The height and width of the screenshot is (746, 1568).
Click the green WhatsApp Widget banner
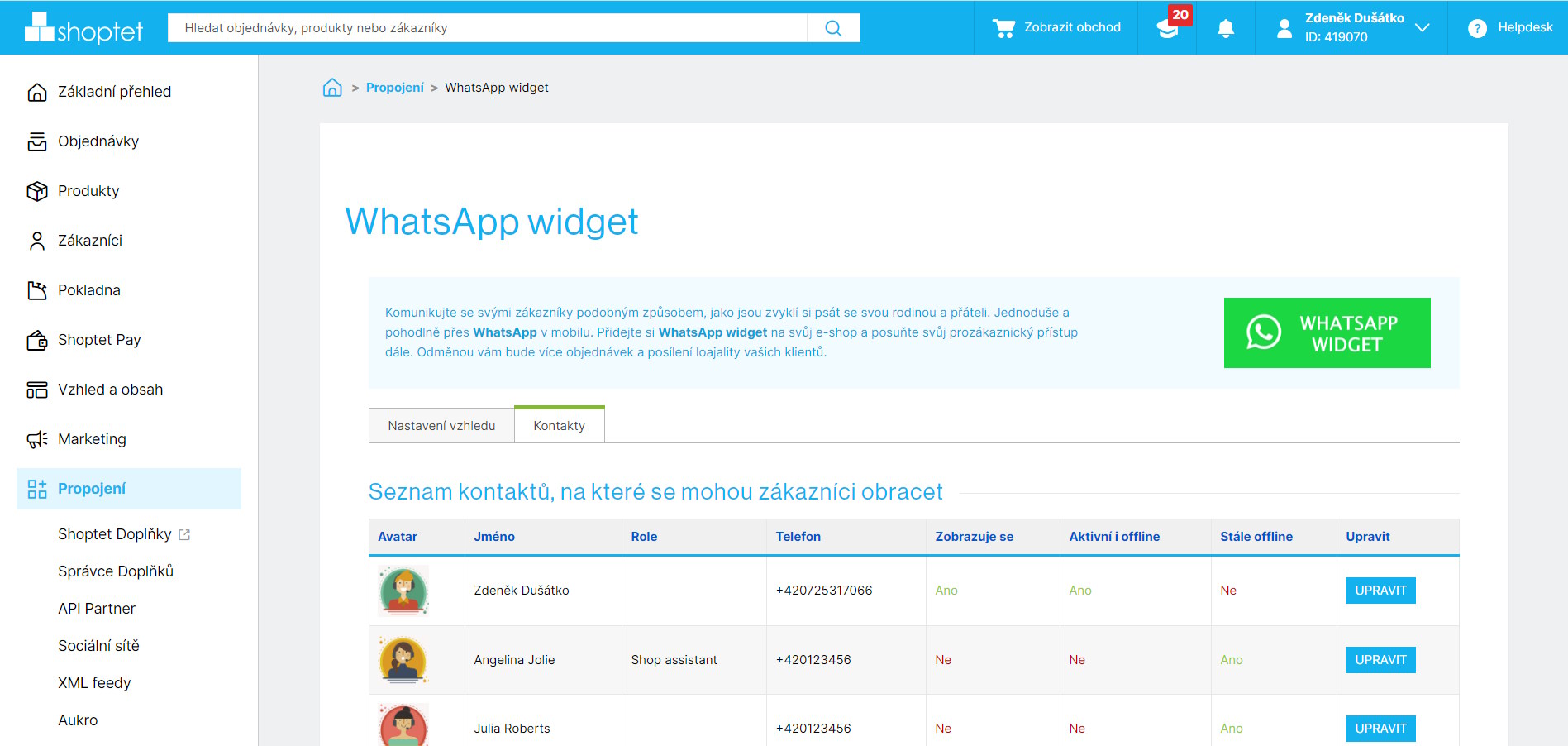pos(1327,332)
